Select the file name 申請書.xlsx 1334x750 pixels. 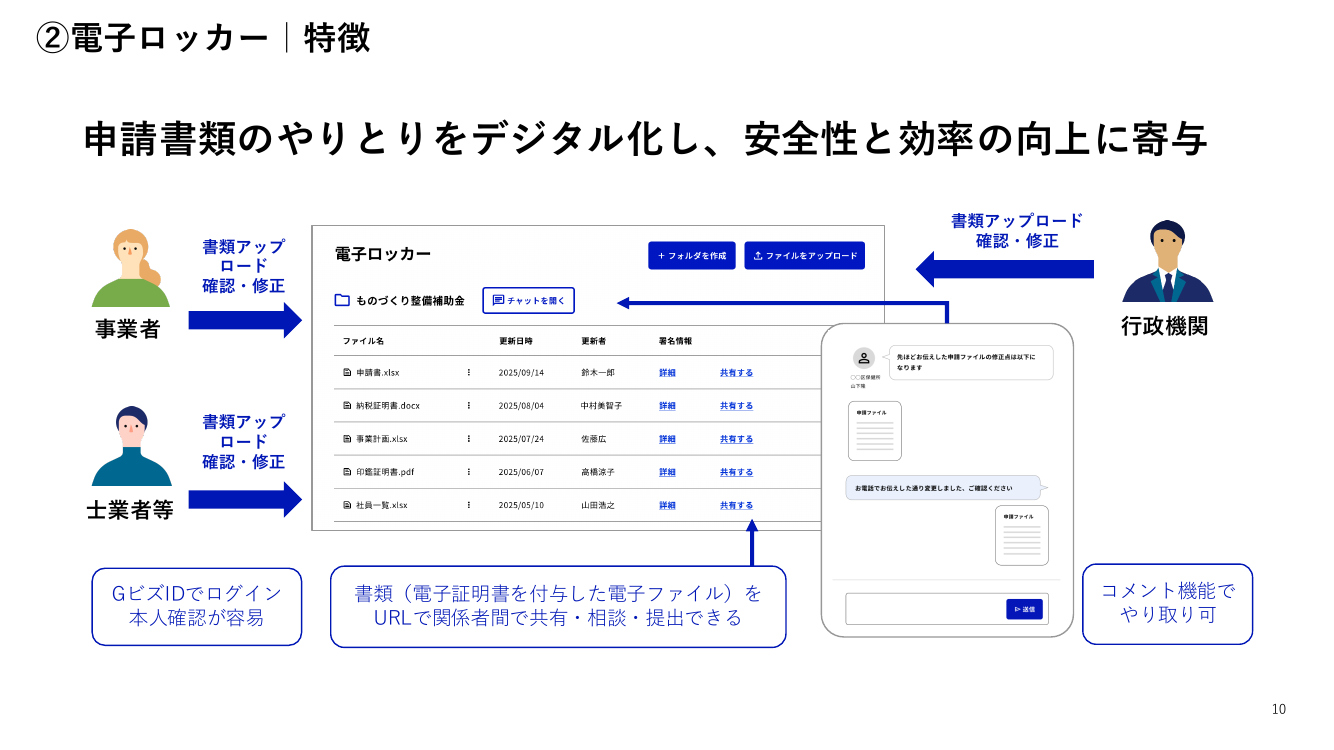click(x=378, y=373)
